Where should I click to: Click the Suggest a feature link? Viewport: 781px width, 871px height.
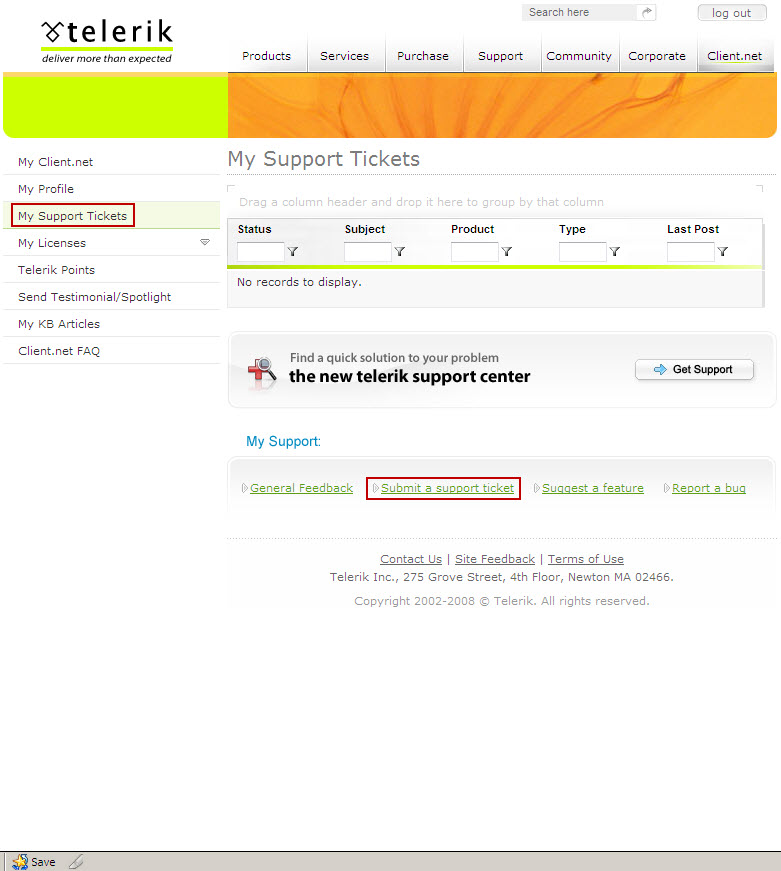click(593, 488)
